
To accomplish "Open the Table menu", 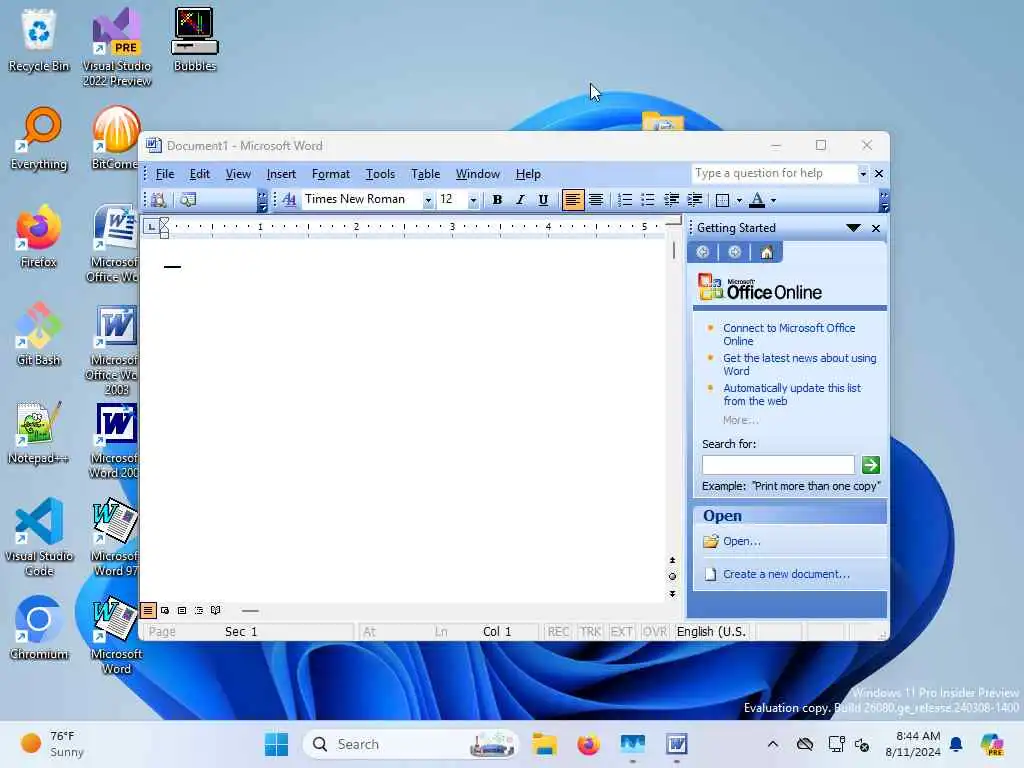I will 426,174.
